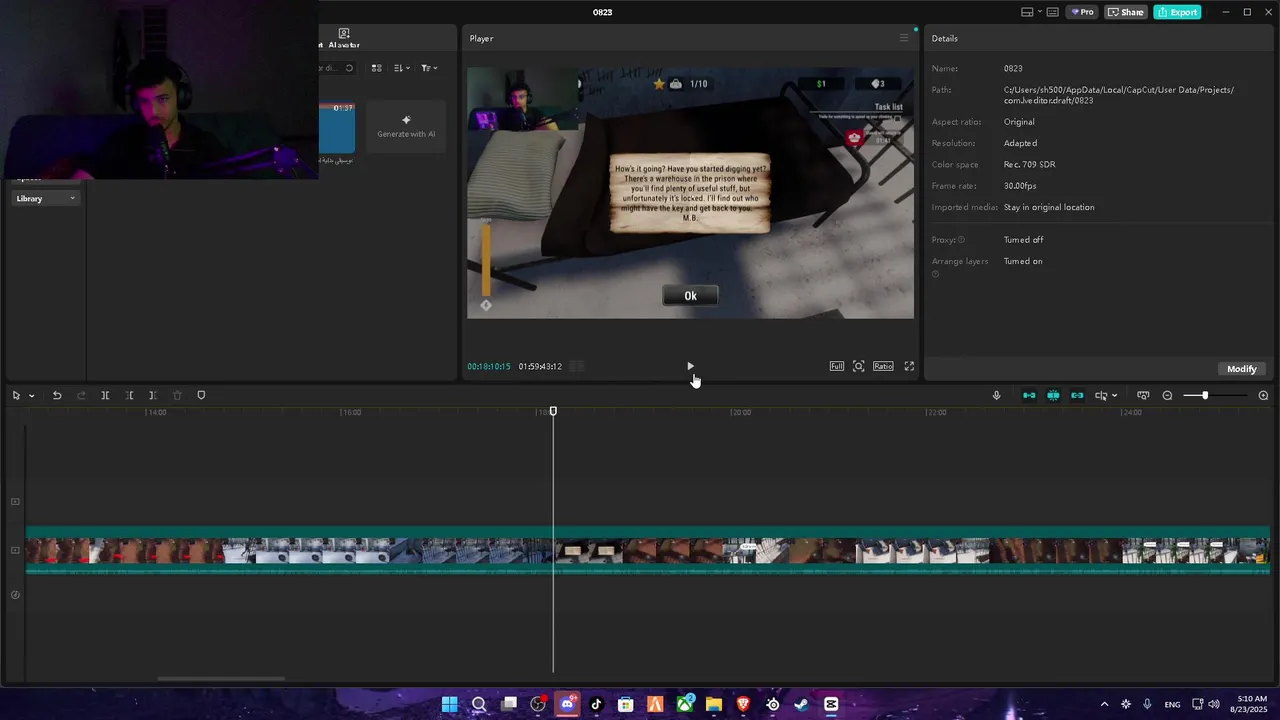Click the Proxy info icon
The width and height of the screenshot is (1280, 720).
pos(961,240)
